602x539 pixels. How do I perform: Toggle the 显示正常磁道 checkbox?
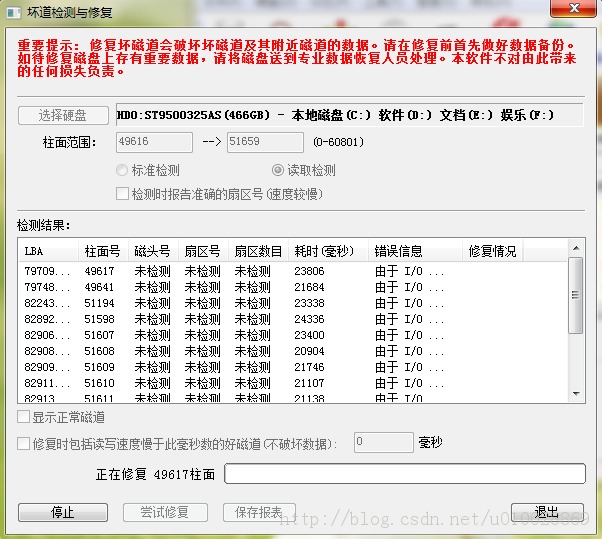click(23, 417)
